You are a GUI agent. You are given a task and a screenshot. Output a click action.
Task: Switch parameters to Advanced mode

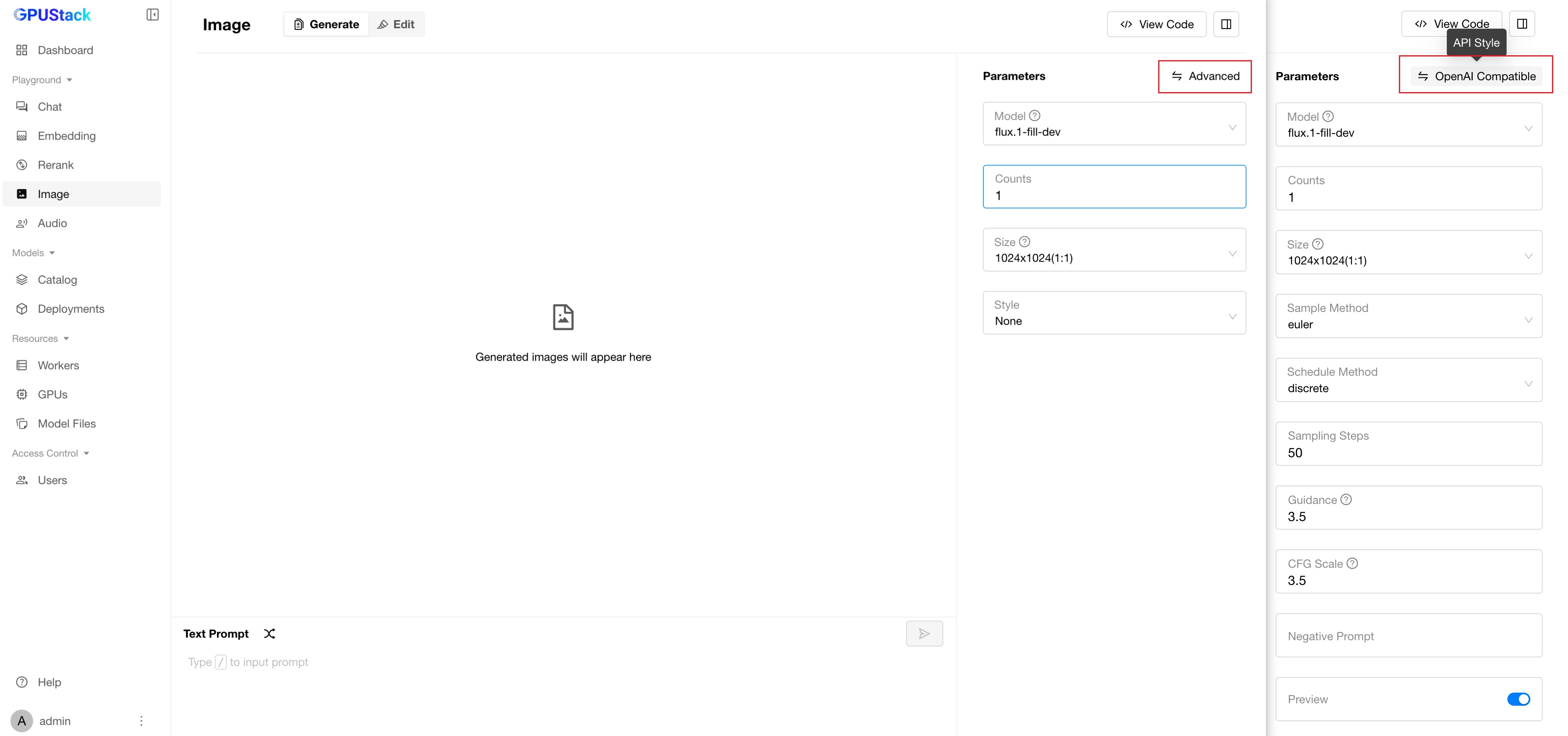coord(1204,76)
